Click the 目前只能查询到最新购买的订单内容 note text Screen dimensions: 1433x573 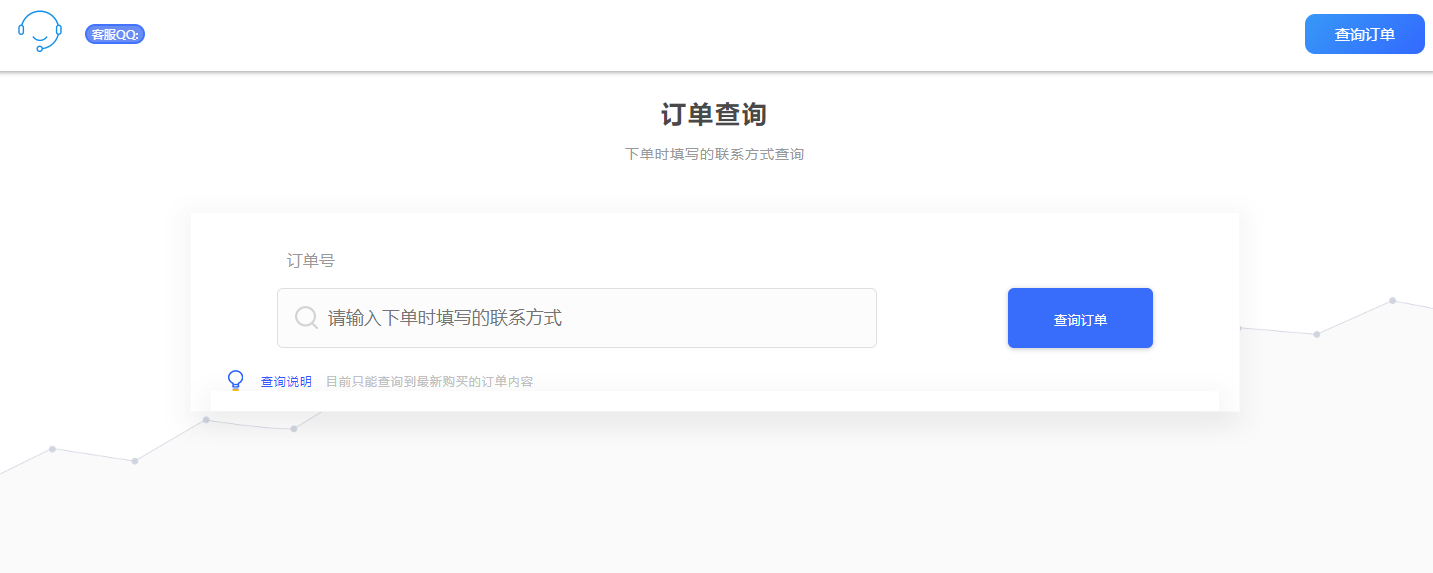[429, 382]
